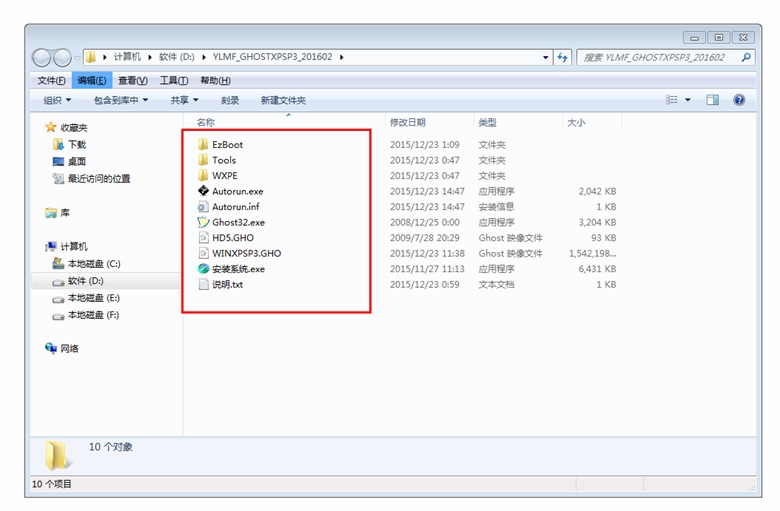This screenshot has height=511, width=780.
Task: Open the address bar history dropdown
Action: coord(545,58)
